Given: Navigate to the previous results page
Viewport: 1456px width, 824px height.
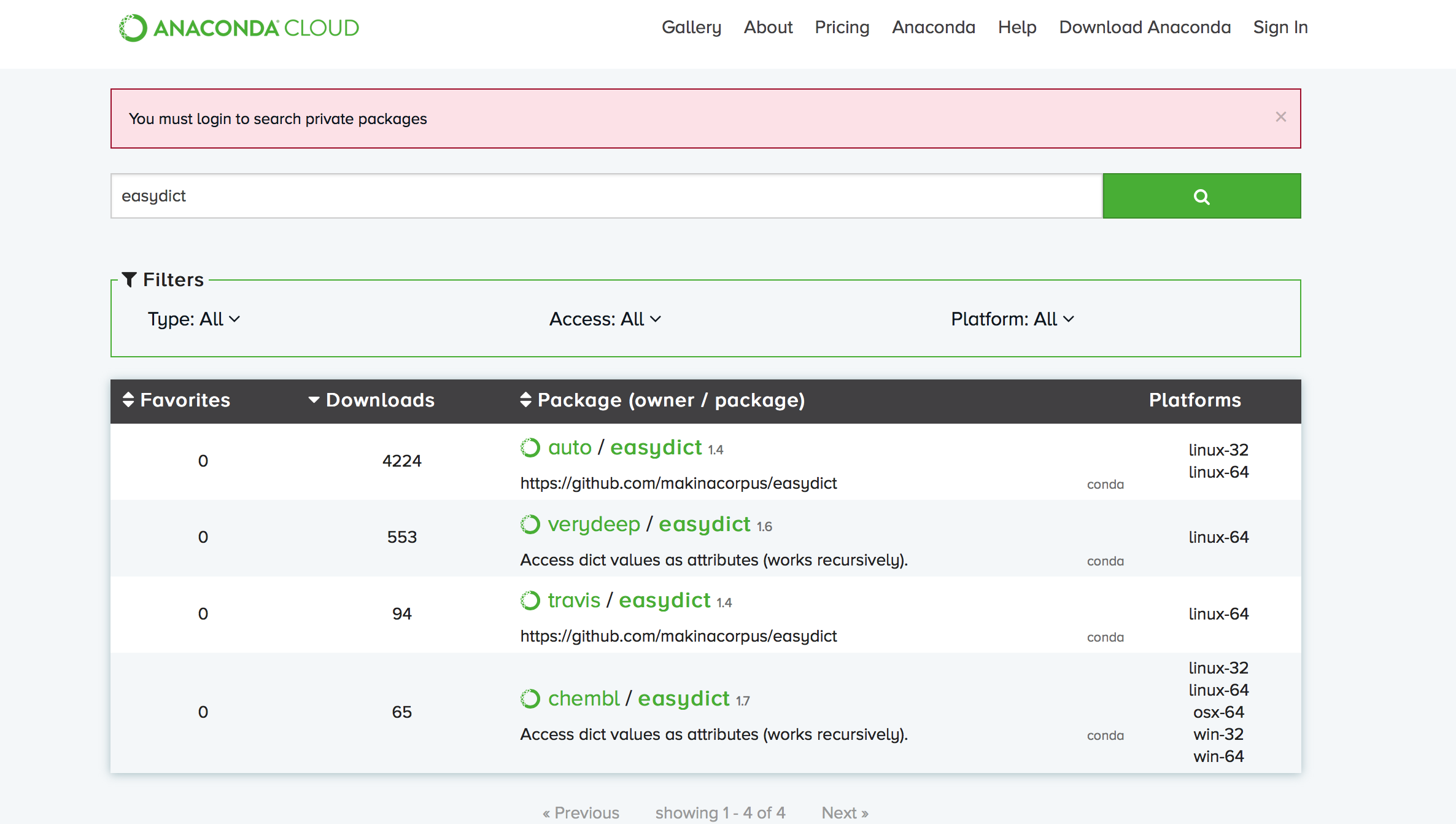Looking at the screenshot, I should (x=580, y=811).
